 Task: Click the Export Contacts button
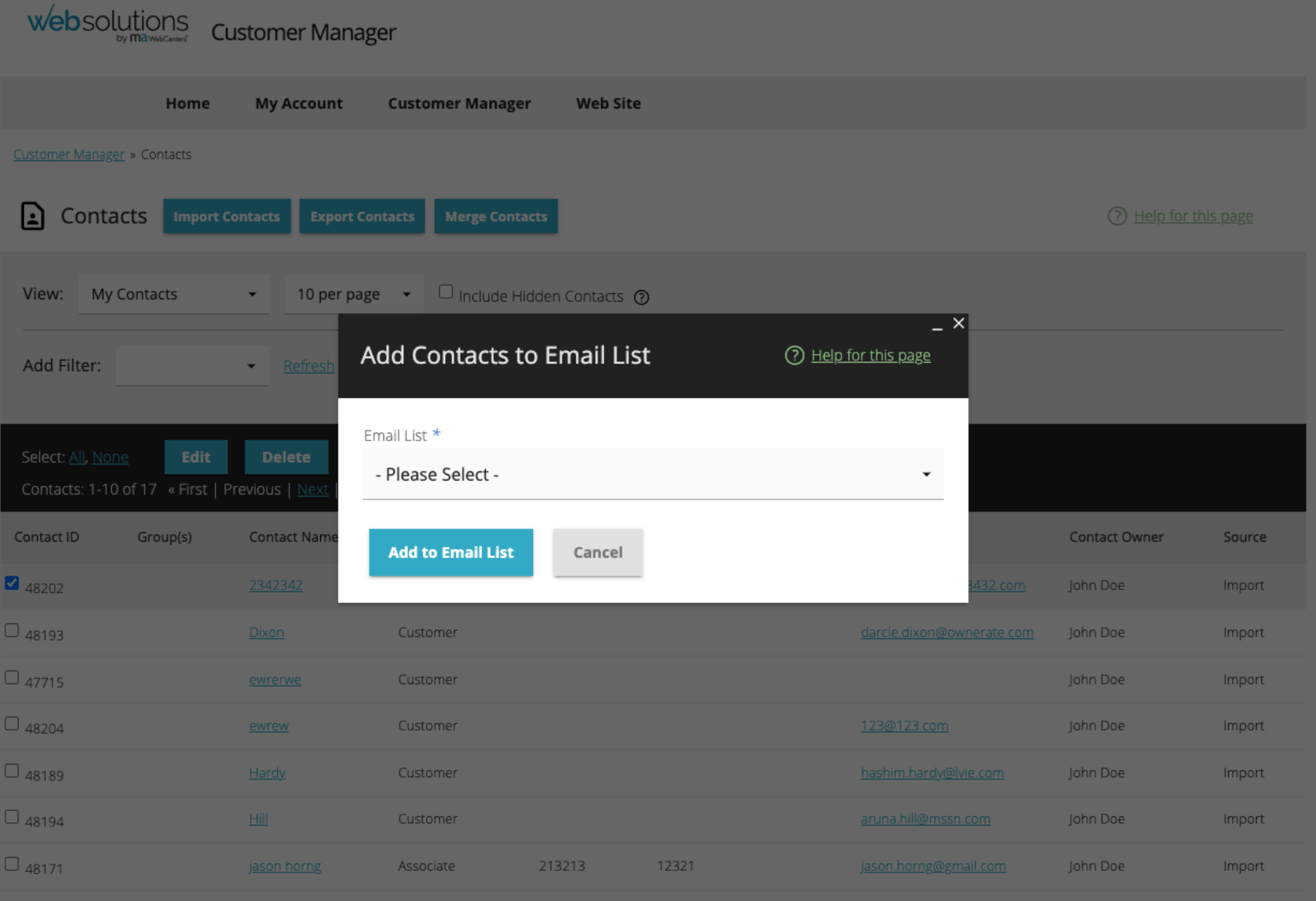pos(362,217)
